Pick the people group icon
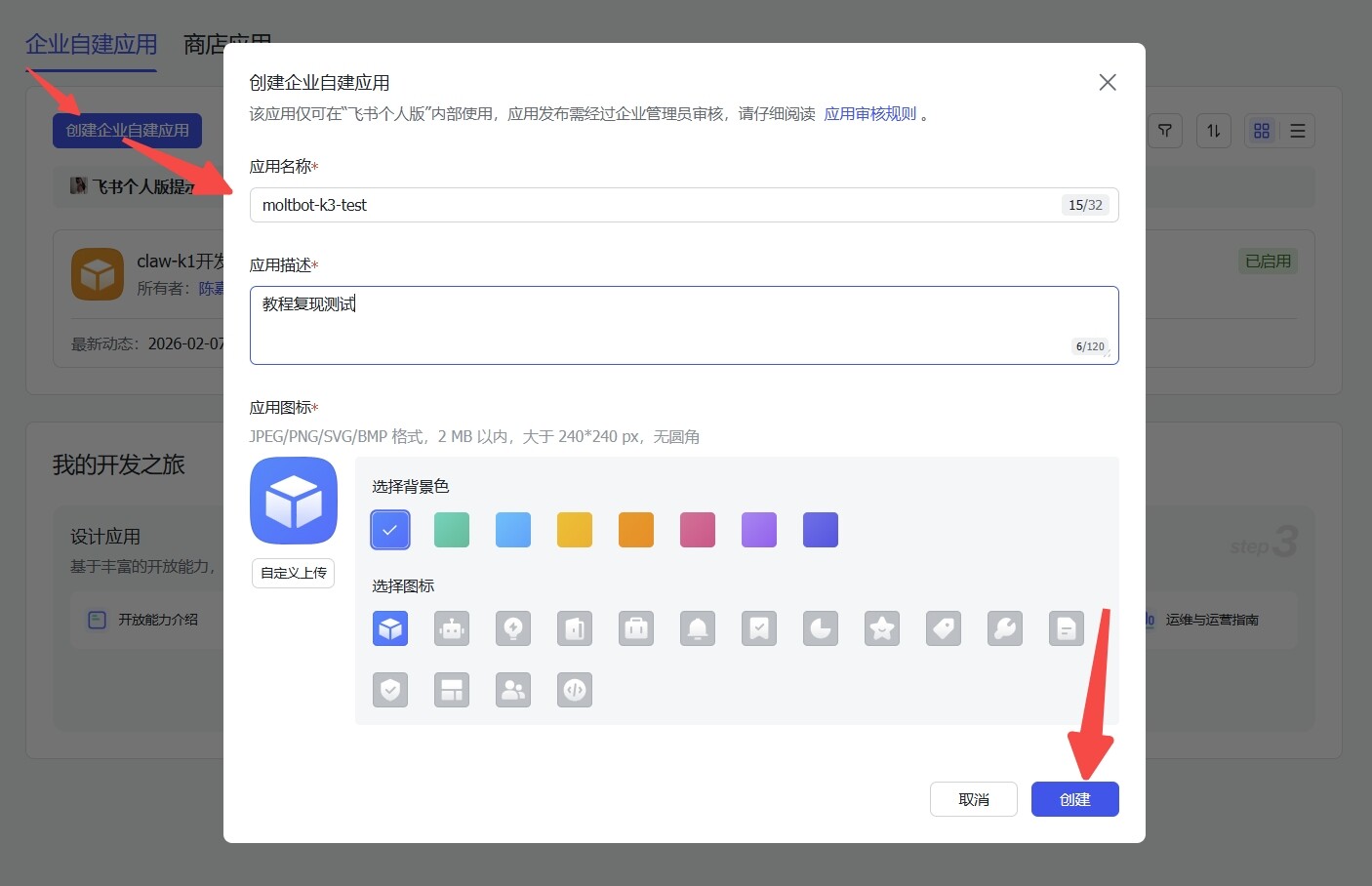This screenshot has height=886, width=1372. [x=513, y=690]
